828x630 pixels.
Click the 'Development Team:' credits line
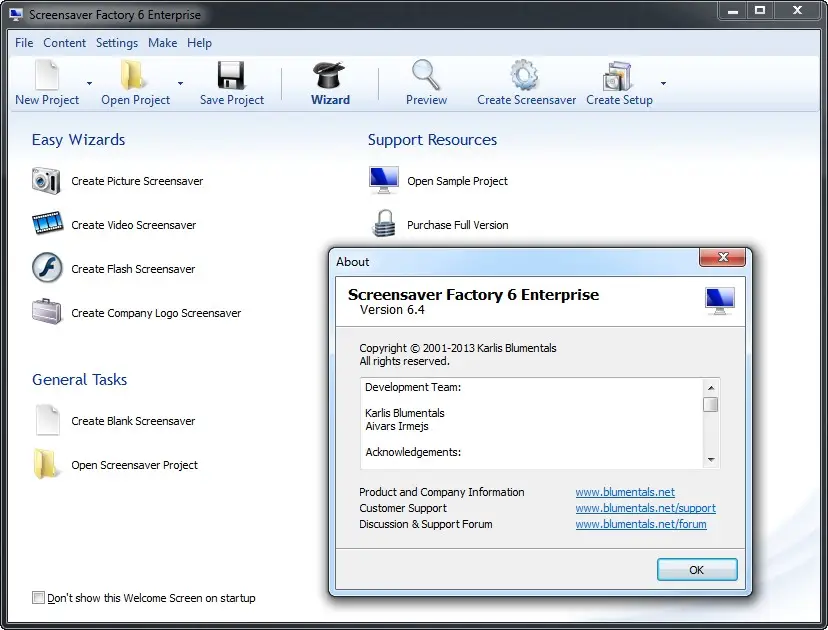point(413,387)
